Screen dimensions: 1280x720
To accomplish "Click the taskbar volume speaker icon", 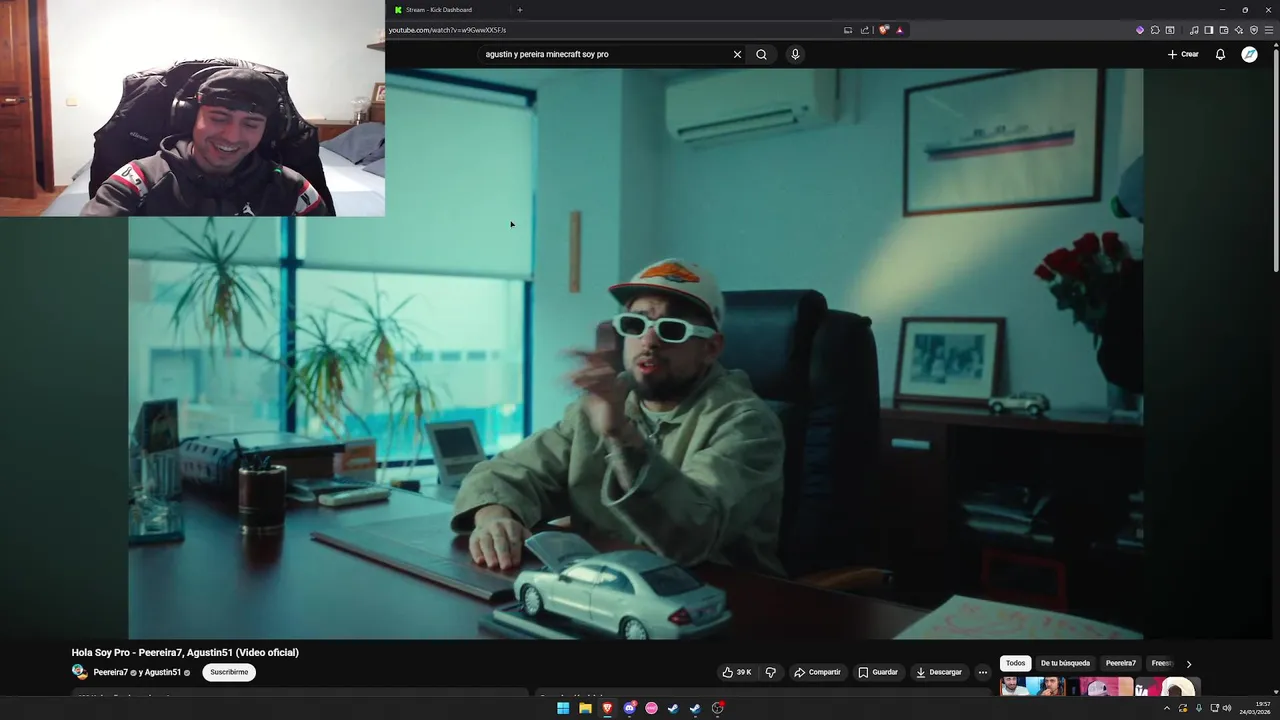I will pyautogui.click(x=1227, y=708).
